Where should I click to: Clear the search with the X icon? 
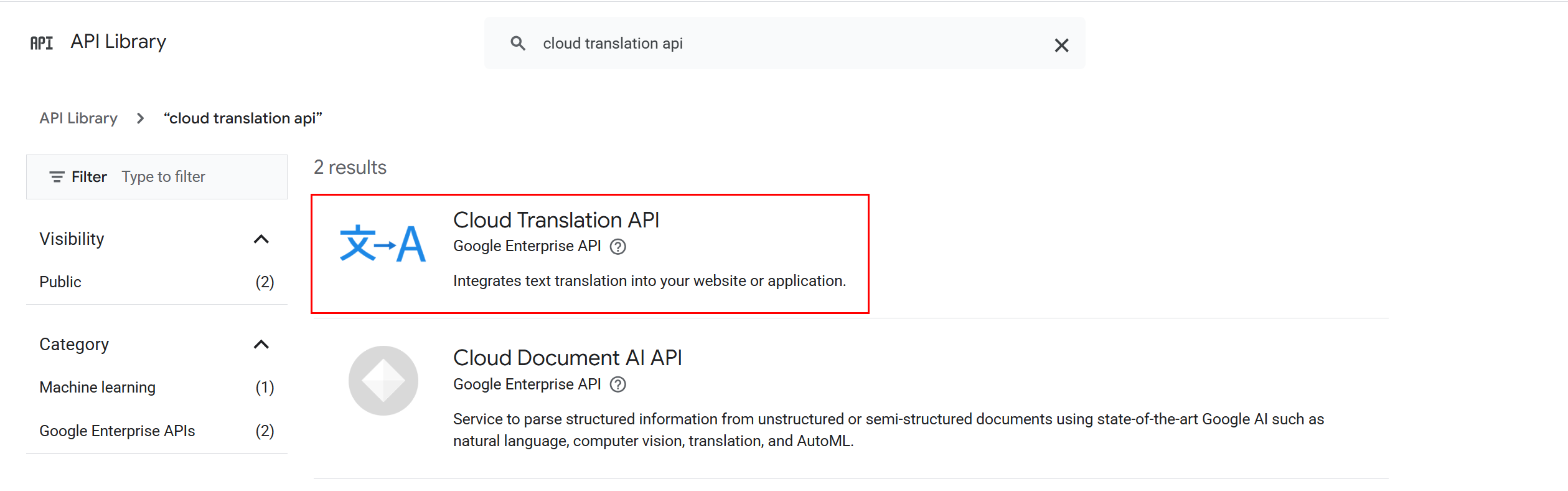click(x=1061, y=45)
